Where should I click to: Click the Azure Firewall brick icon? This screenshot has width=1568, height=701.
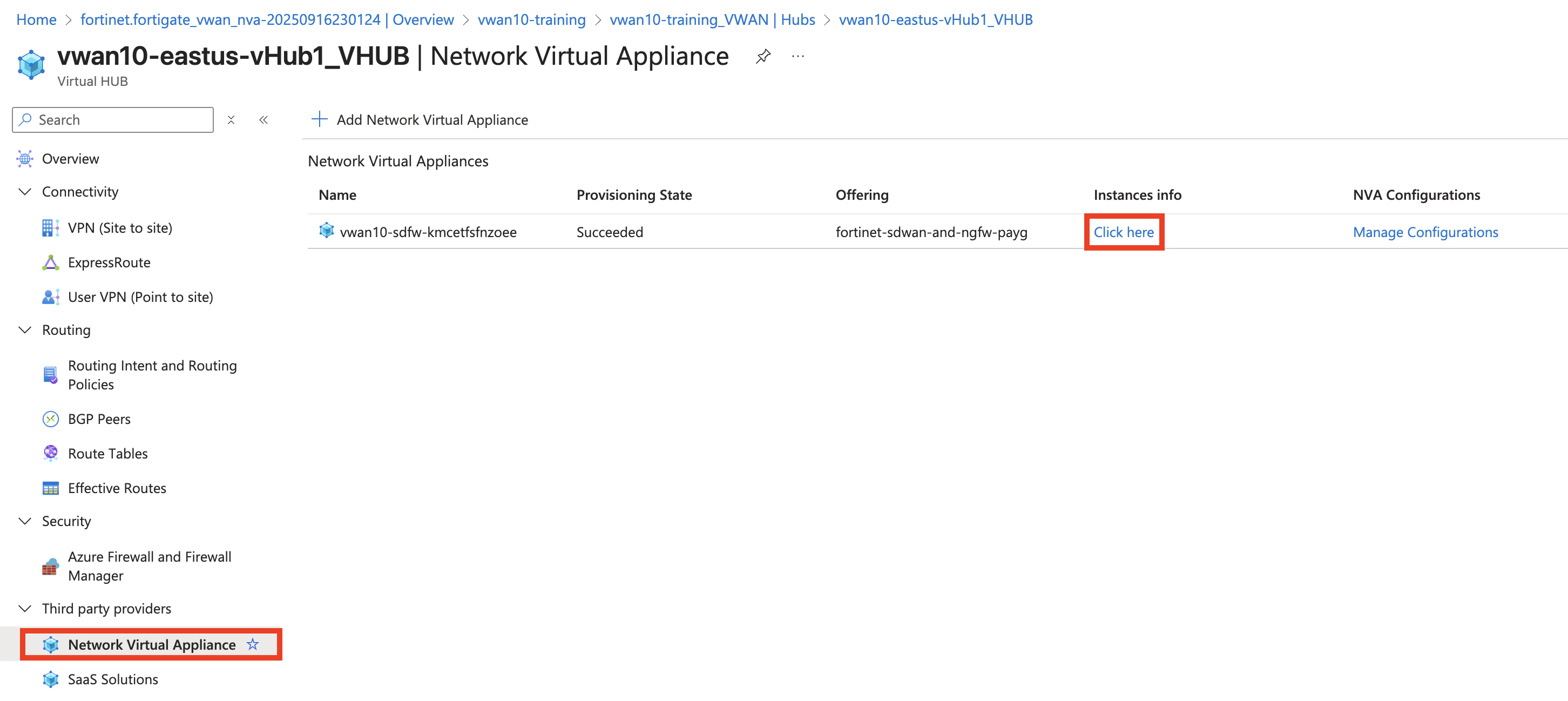[x=51, y=567]
